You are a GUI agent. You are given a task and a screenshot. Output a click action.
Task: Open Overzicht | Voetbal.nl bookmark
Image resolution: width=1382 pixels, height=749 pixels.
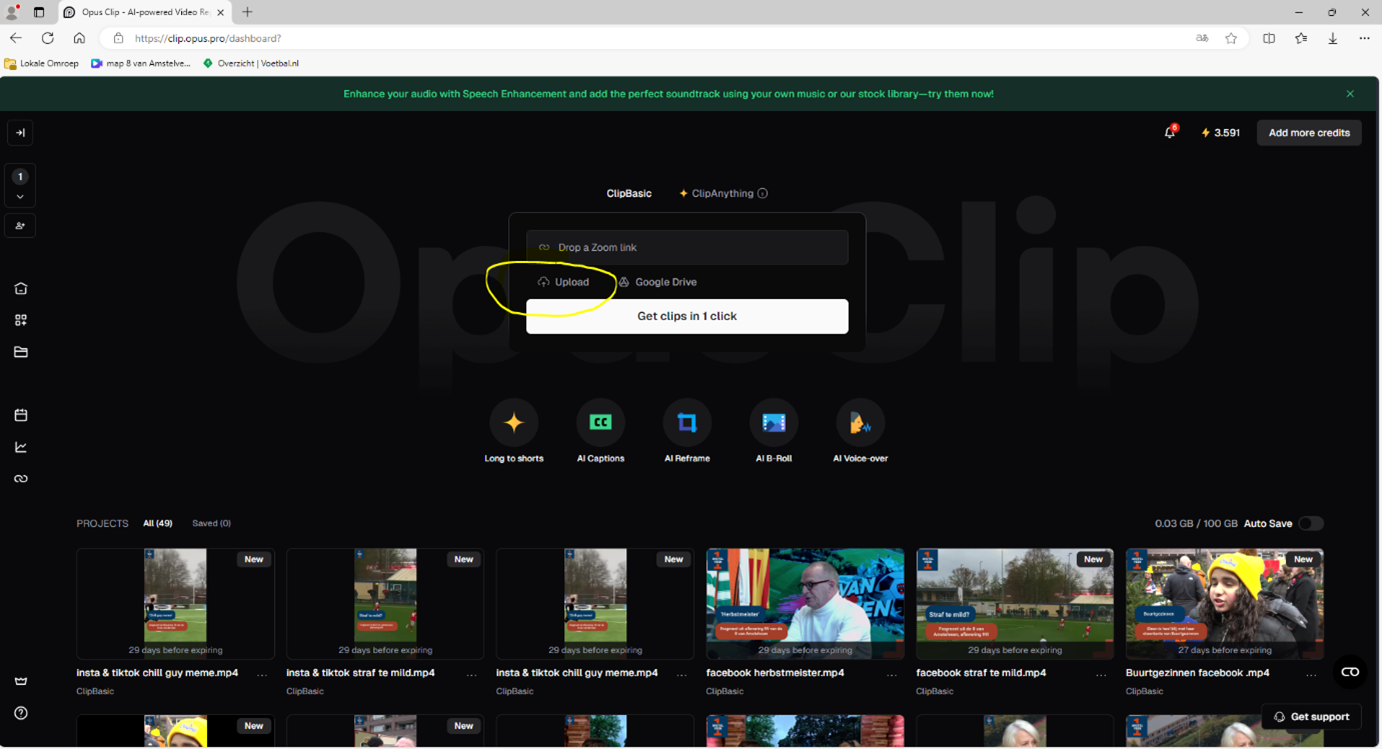(250, 63)
